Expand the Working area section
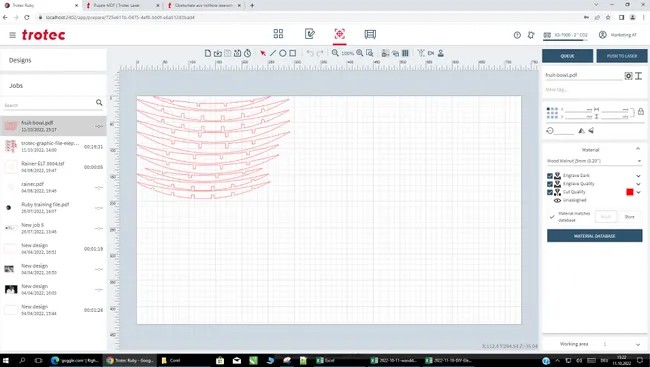 coord(638,344)
